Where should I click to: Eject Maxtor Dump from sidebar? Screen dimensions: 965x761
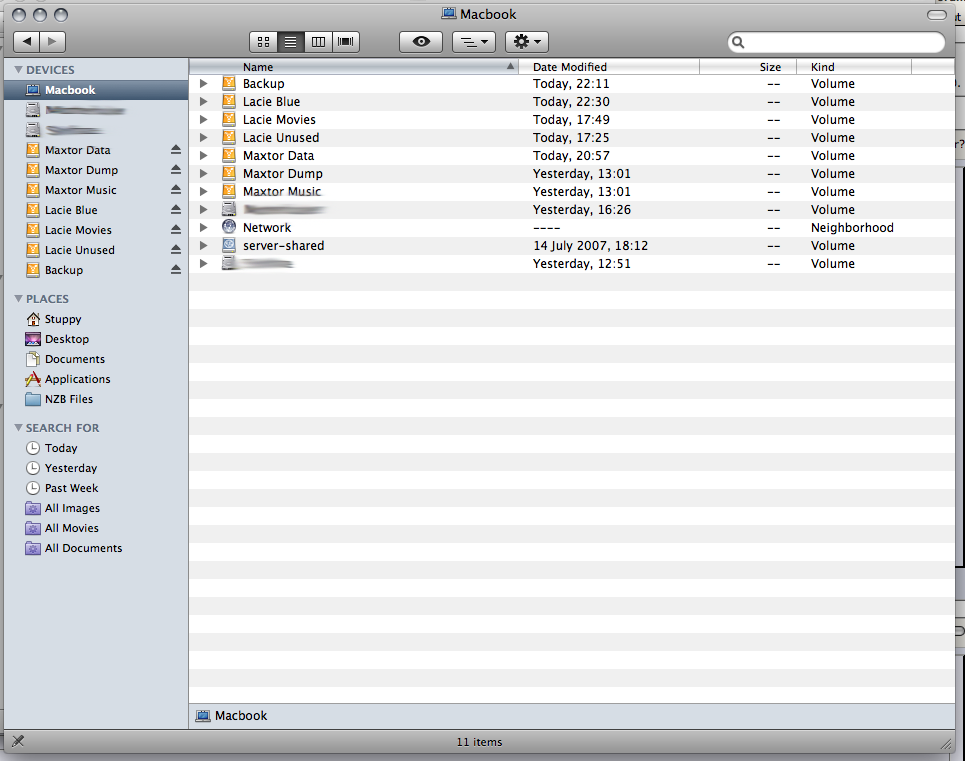[x=176, y=169]
